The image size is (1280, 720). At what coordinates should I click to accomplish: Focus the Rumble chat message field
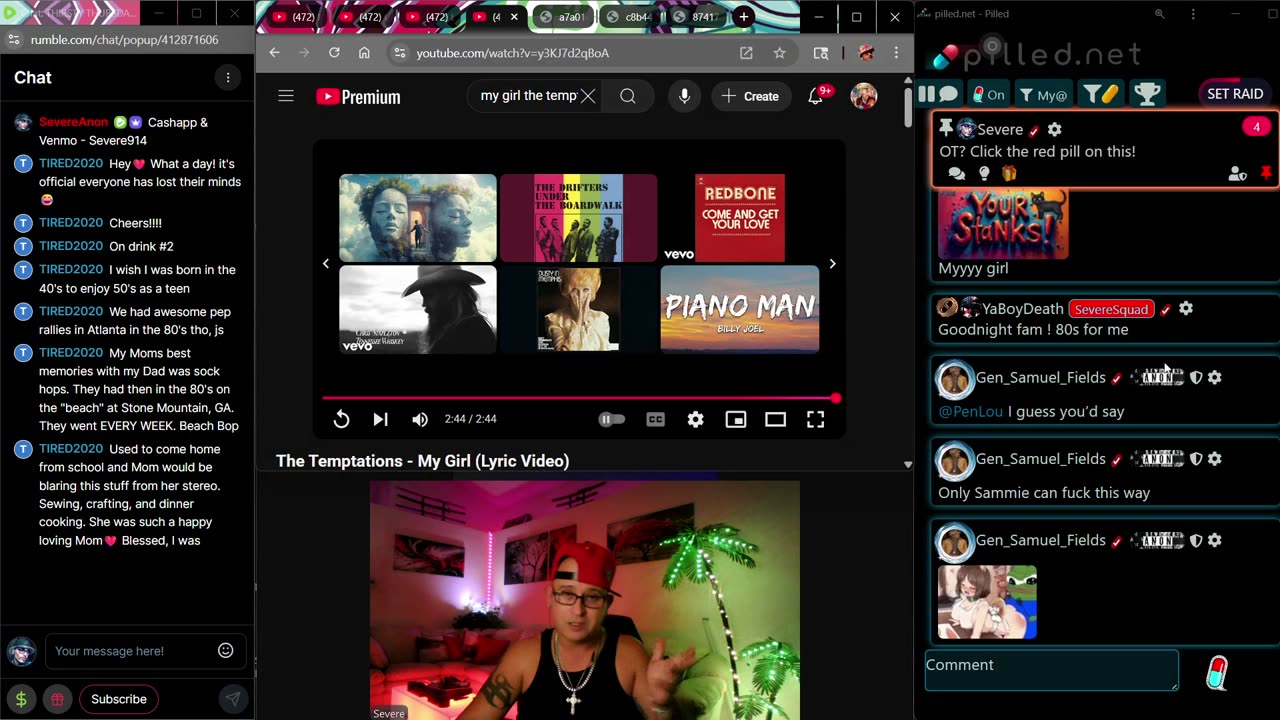click(132, 651)
